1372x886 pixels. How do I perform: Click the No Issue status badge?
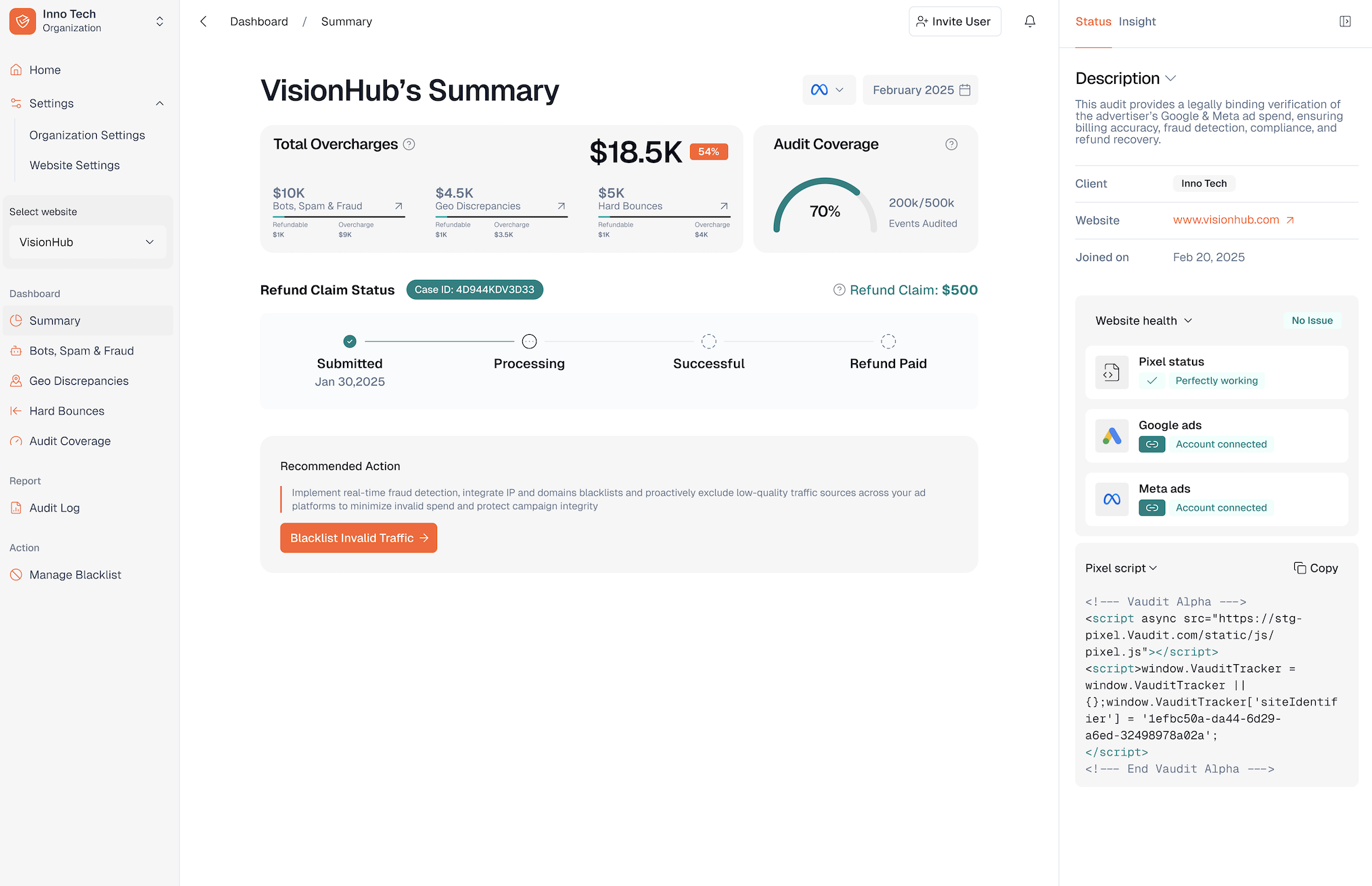(1312, 321)
